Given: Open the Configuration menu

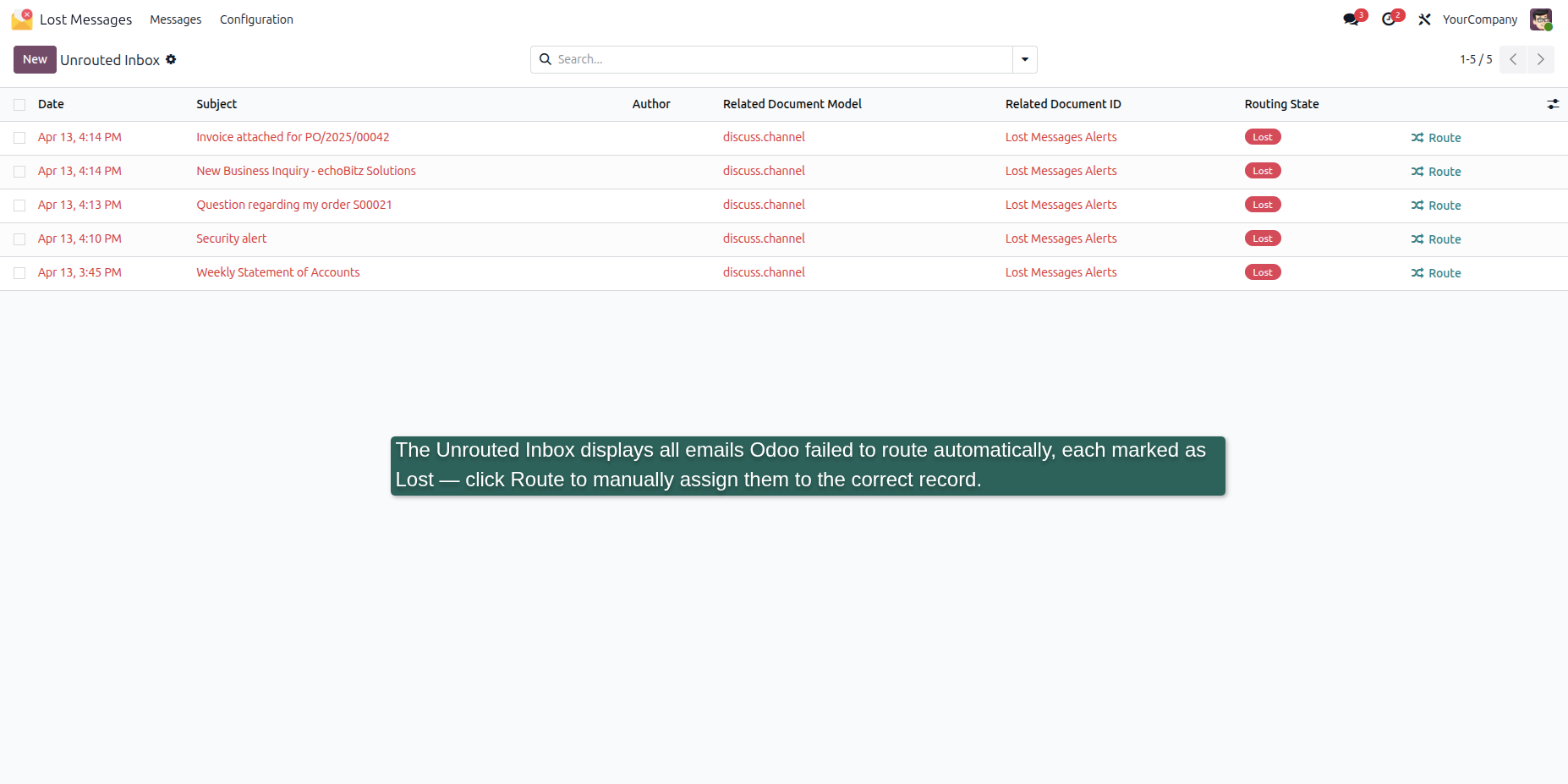Looking at the screenshot, I should [x=256, y=19].
